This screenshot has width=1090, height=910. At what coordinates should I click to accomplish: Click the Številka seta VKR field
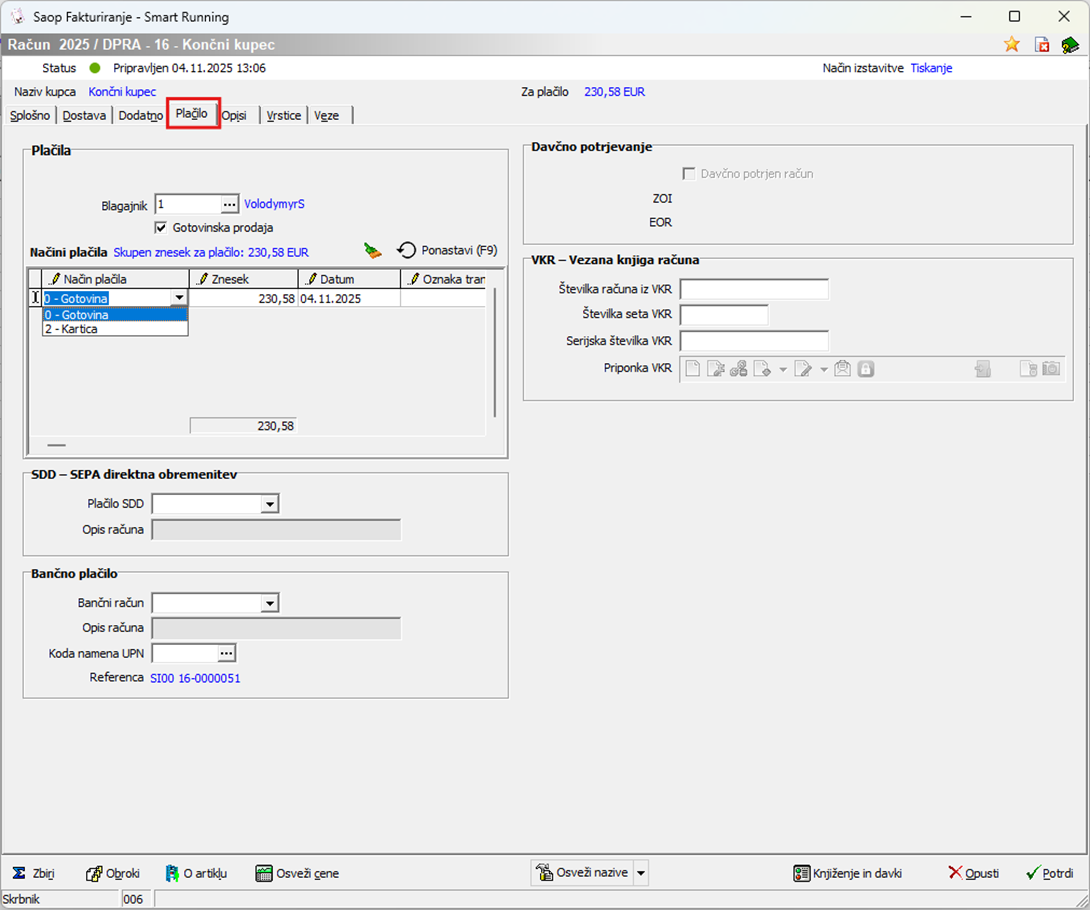coord(724,315)
